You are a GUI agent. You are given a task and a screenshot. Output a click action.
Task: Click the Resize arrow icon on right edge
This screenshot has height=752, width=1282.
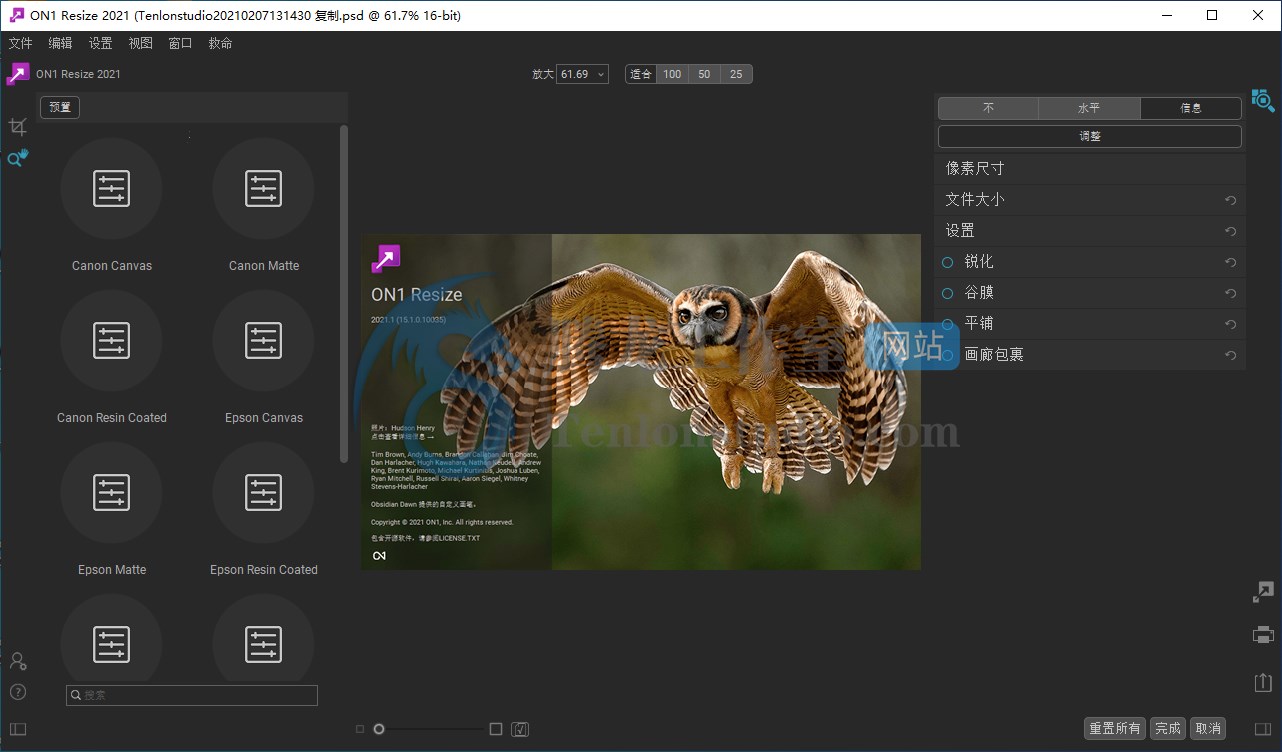tap(1263, 592)
